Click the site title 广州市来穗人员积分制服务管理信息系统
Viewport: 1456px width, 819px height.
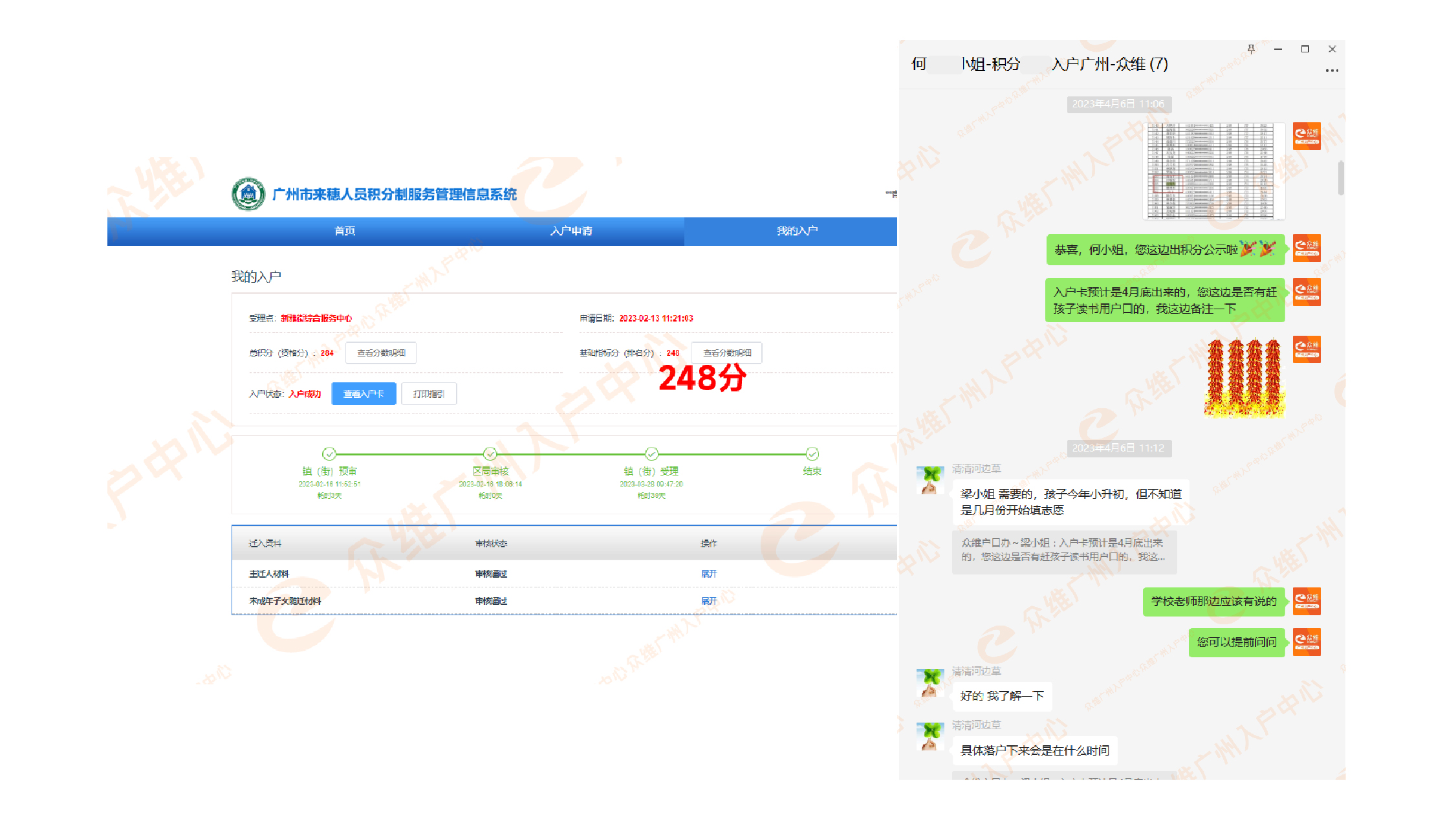coord(395,194)
